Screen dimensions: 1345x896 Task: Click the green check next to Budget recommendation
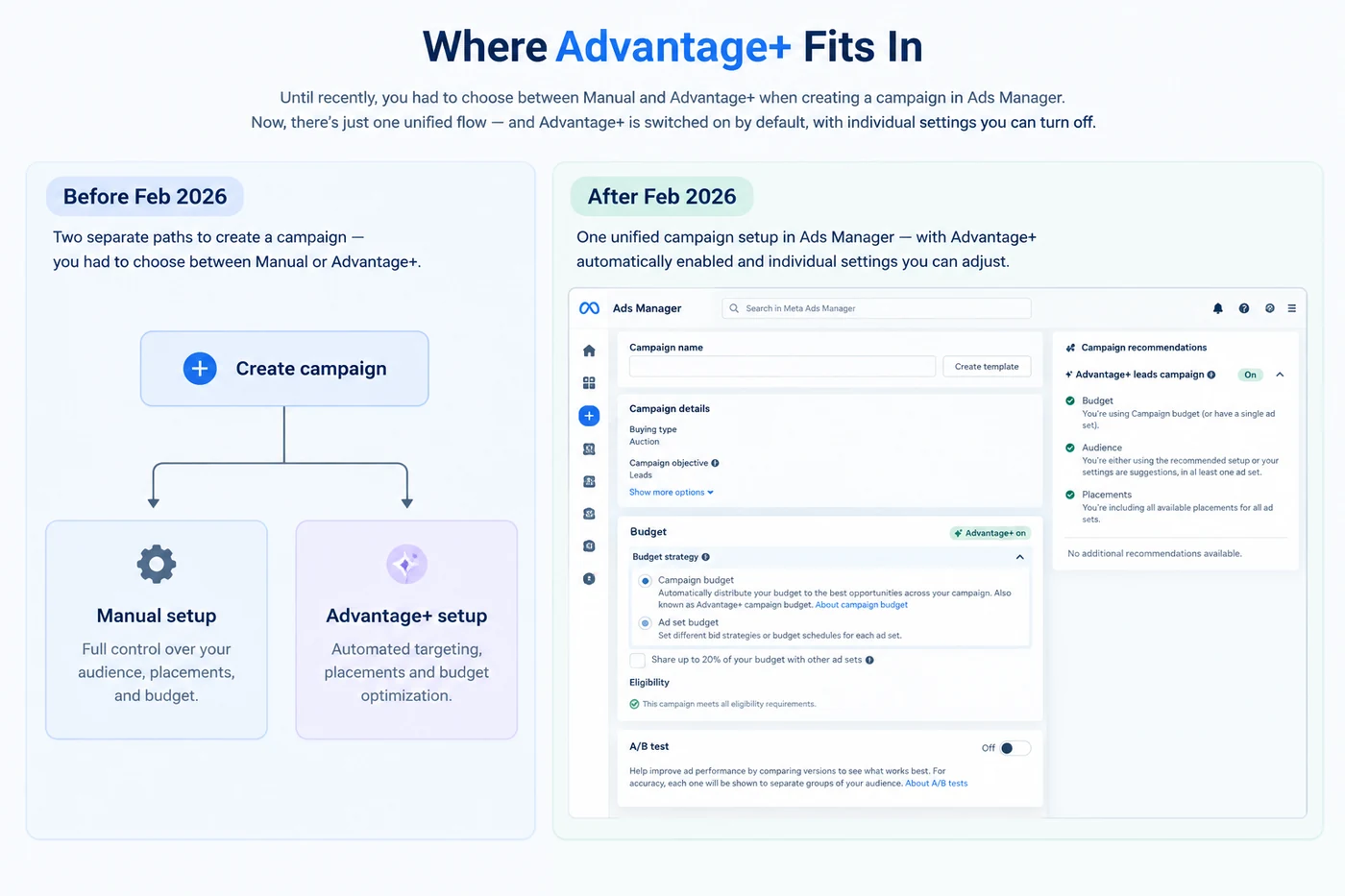click(1070, 400)
